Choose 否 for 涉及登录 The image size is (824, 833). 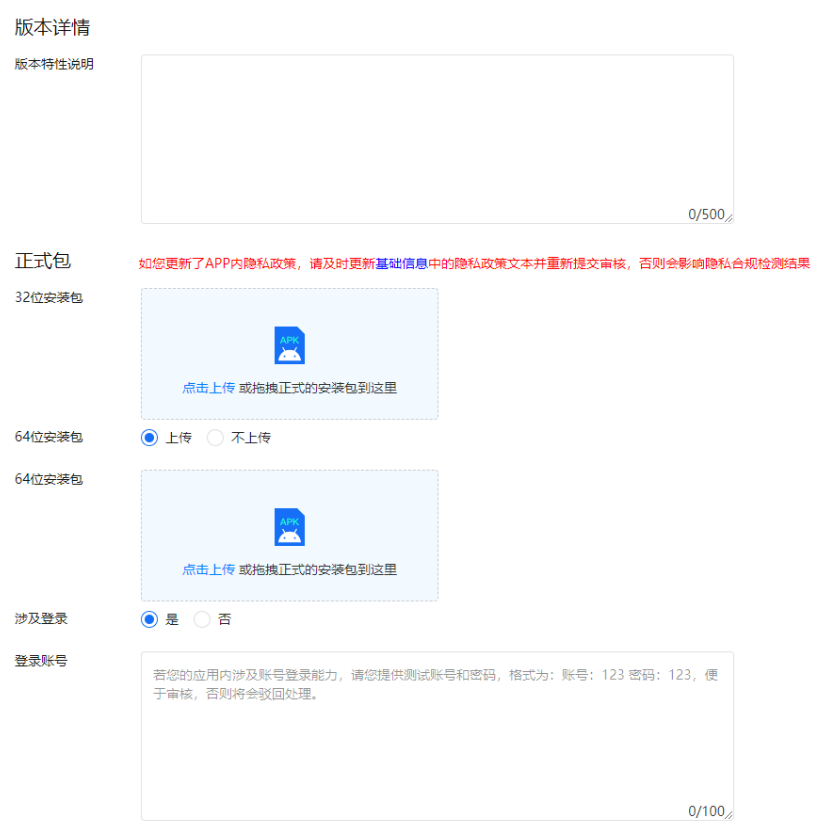point(202,619)
